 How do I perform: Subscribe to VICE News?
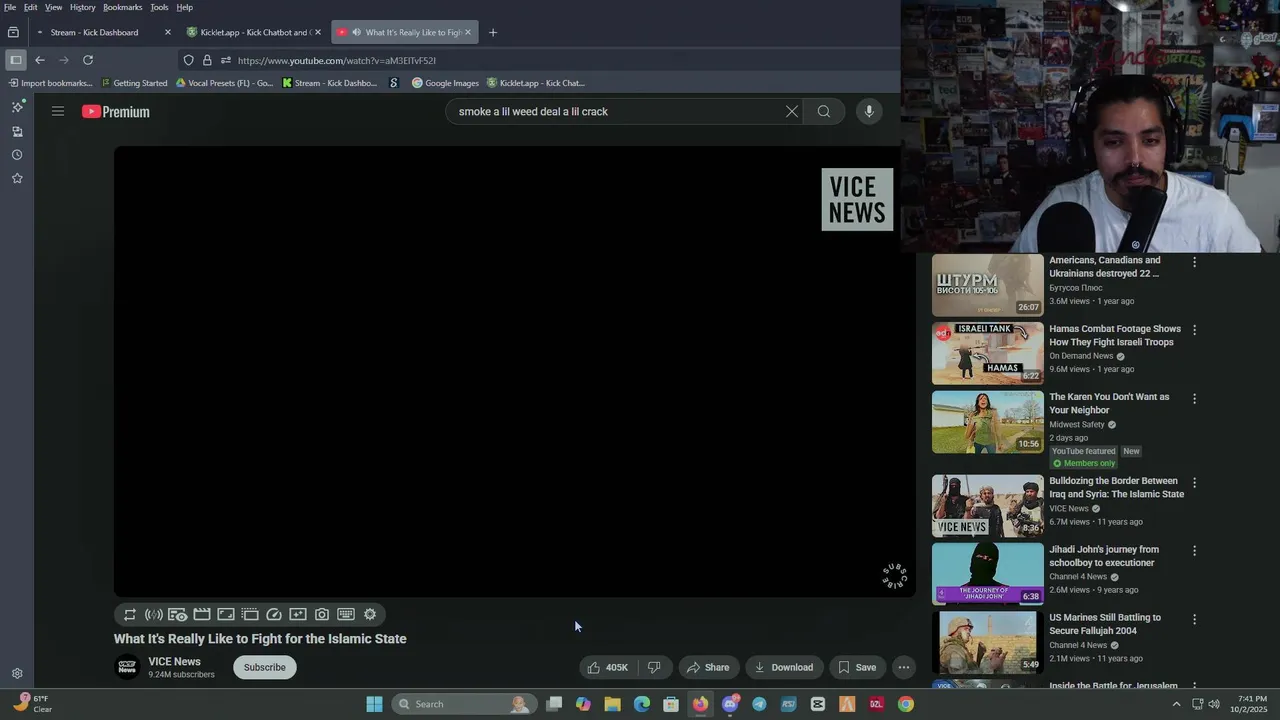coord(265,667)
